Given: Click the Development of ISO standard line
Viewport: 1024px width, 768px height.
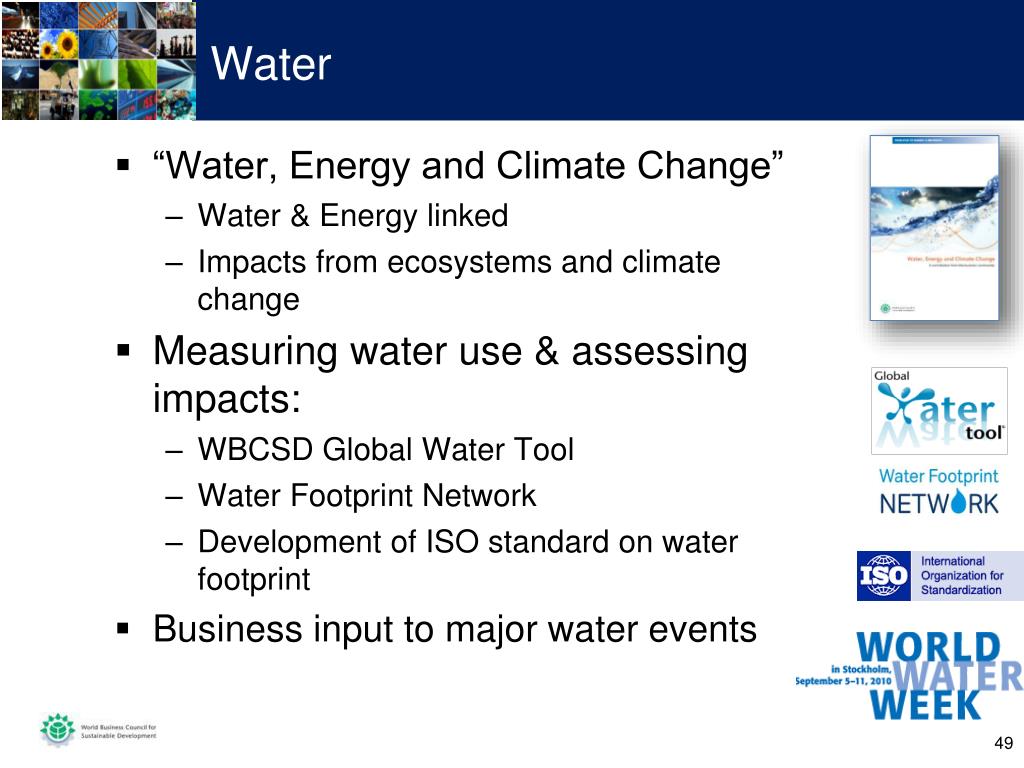Looking at the screenshot, I should point(468,560).
